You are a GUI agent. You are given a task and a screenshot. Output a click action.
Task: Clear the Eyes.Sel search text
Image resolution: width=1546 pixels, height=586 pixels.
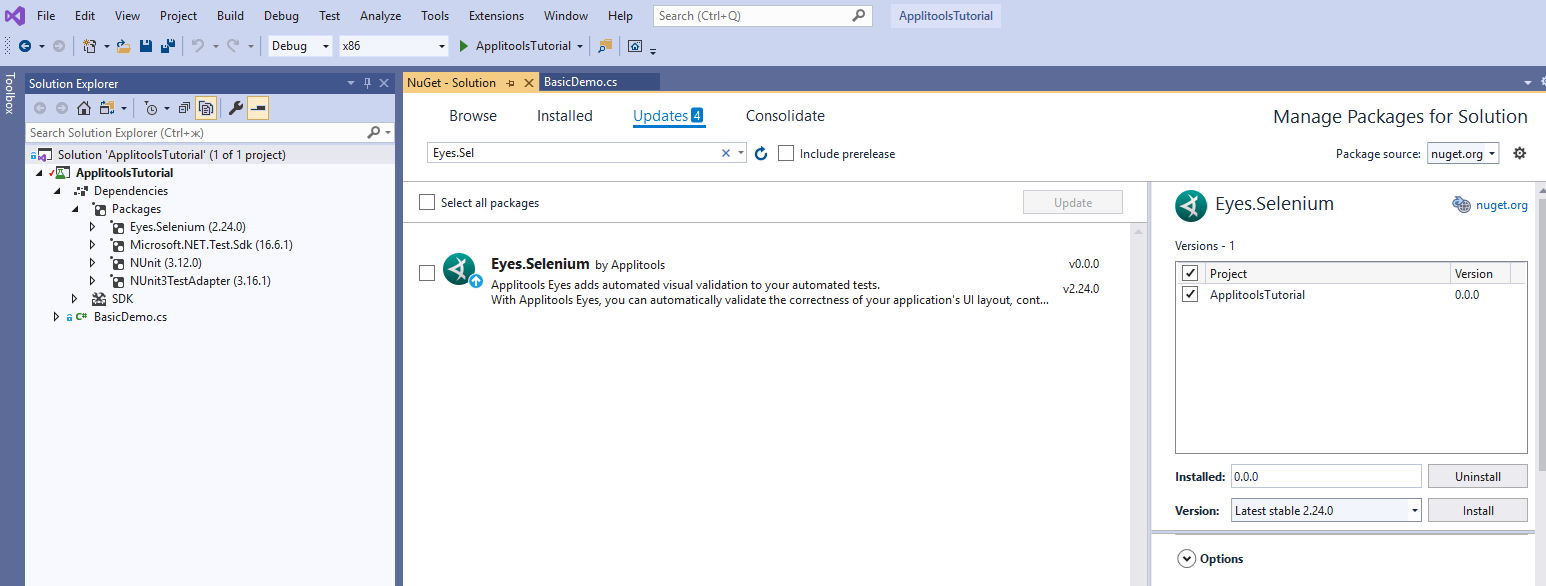[726, 153]
